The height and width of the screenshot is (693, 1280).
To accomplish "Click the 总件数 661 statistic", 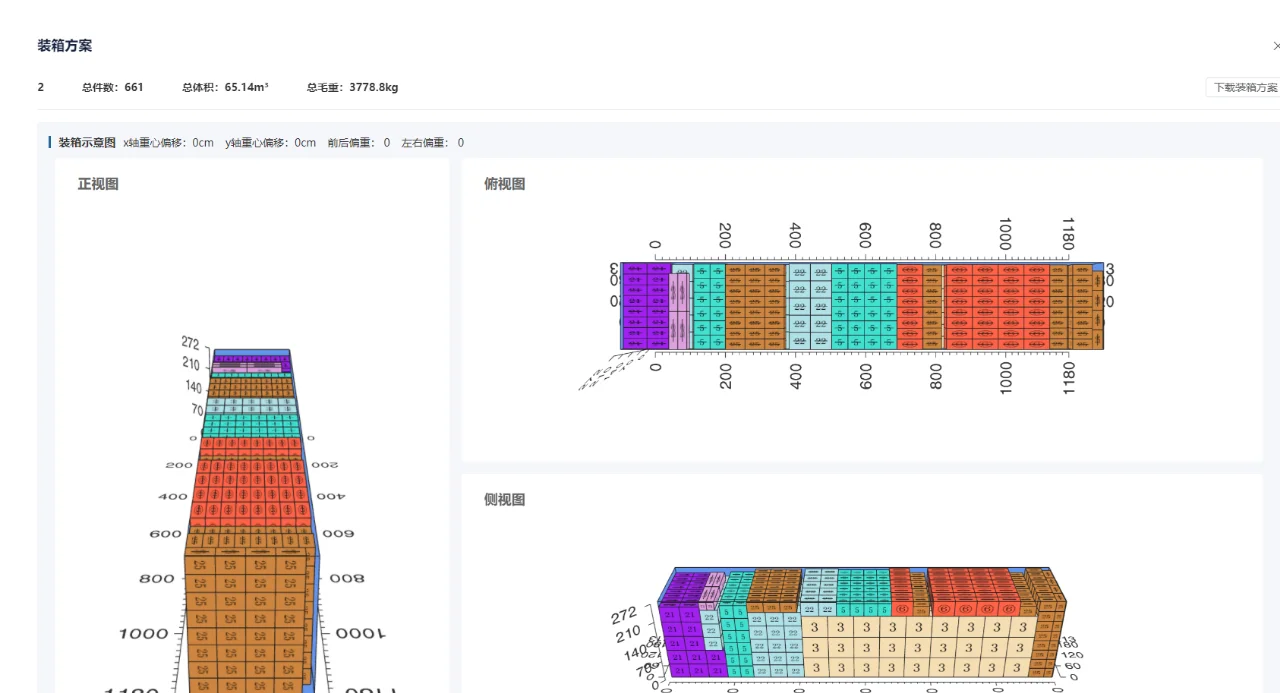I will click(108, 87).
